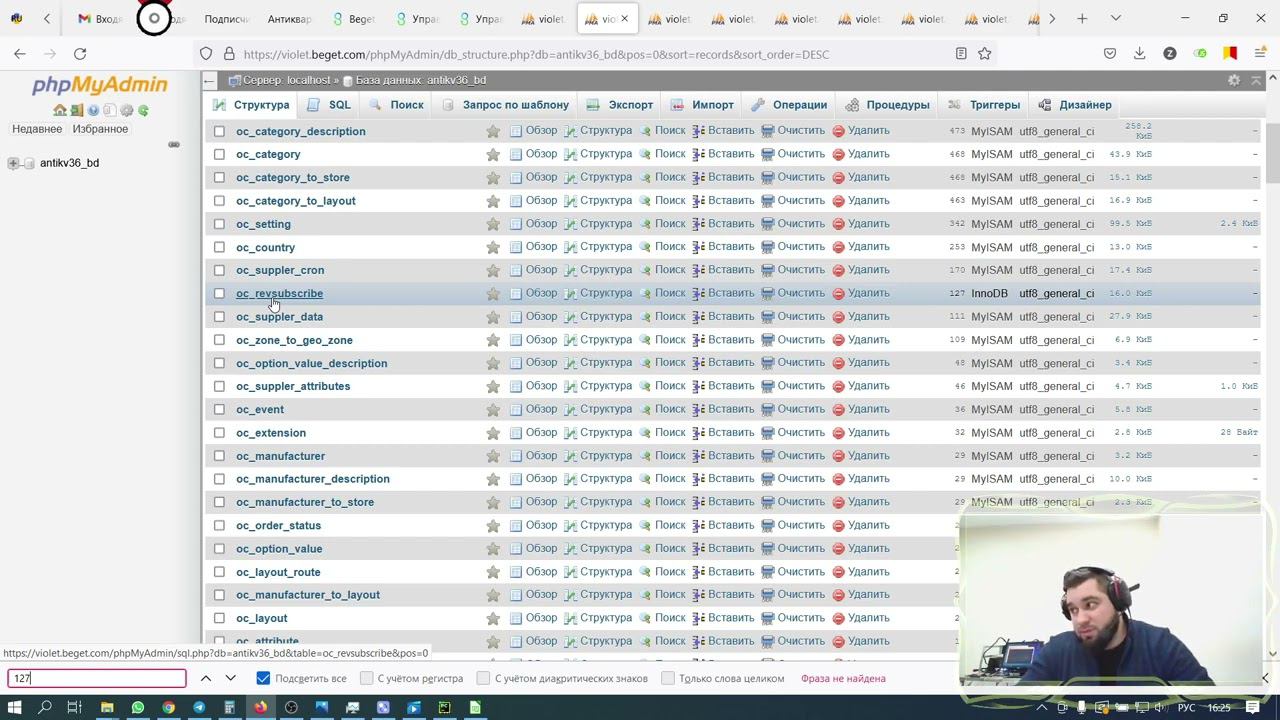
Task: Open phpMyAdmin home icon in sidebar
Action: point(60,110)
